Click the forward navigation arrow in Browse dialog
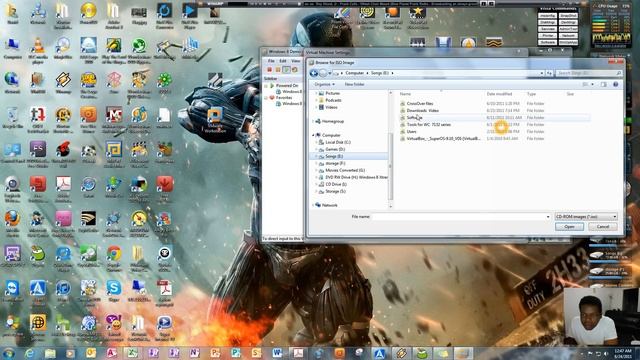 click(323, 73)
